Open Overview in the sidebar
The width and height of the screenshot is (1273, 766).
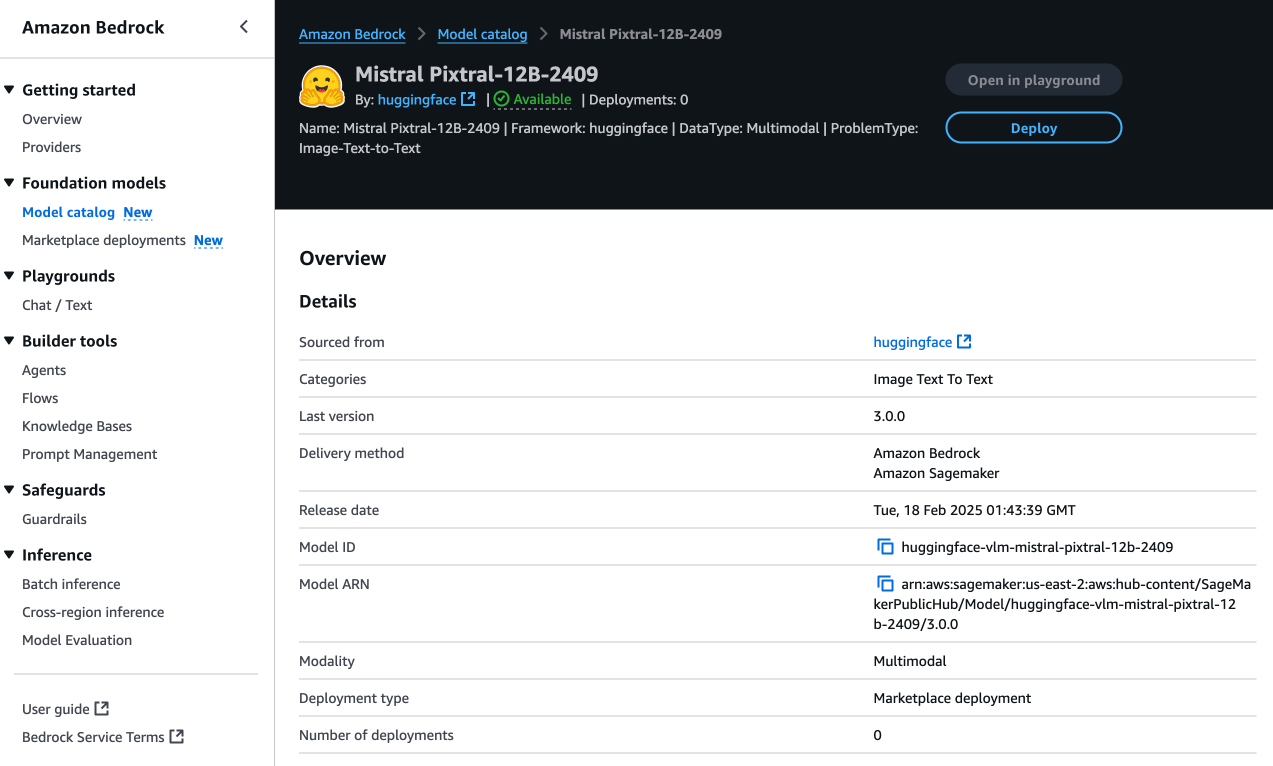click(52, 119)
